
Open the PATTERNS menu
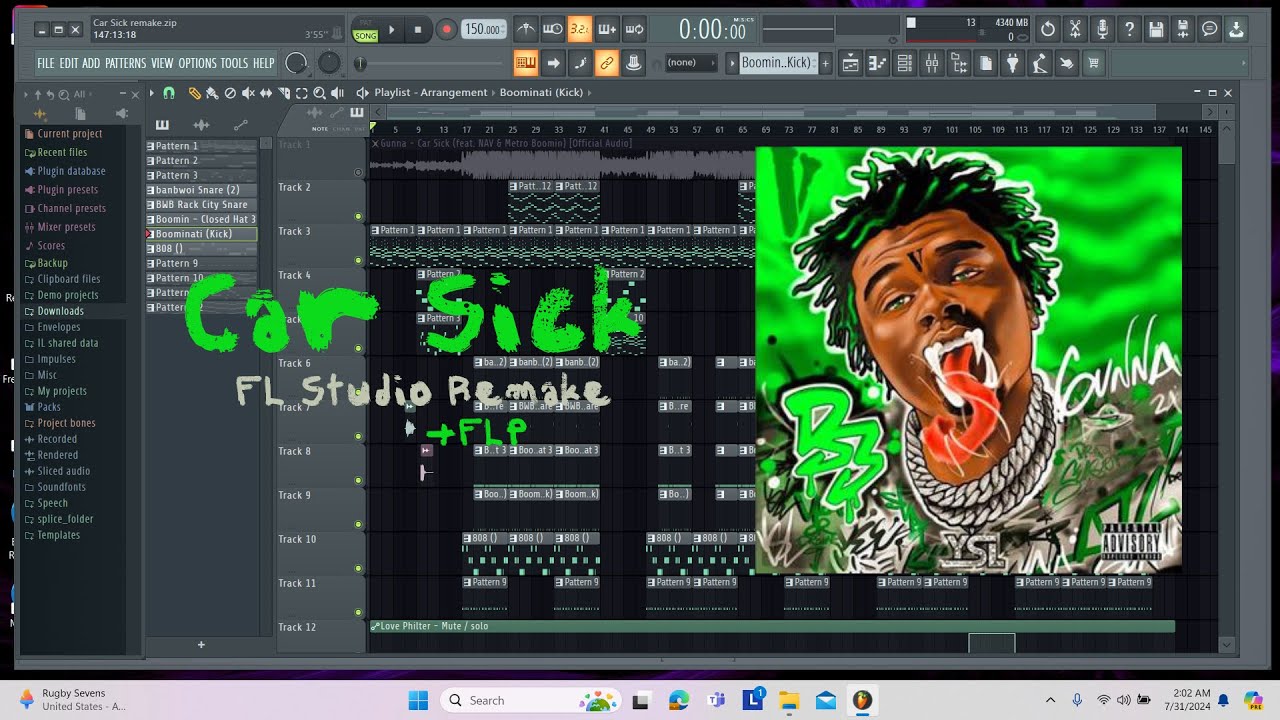[125, 63]
